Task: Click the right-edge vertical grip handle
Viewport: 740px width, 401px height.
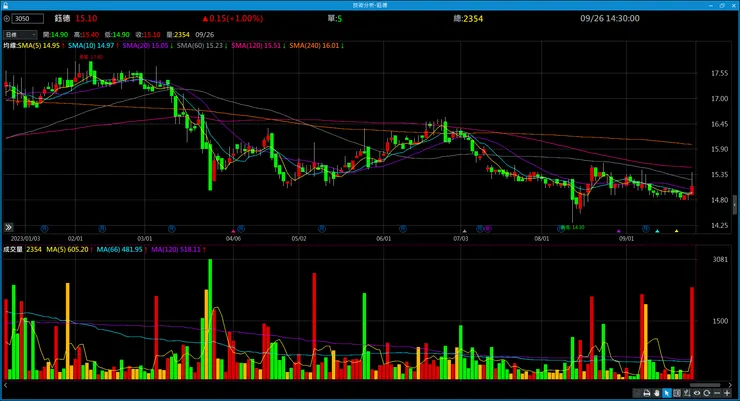Action: (734, 205)
